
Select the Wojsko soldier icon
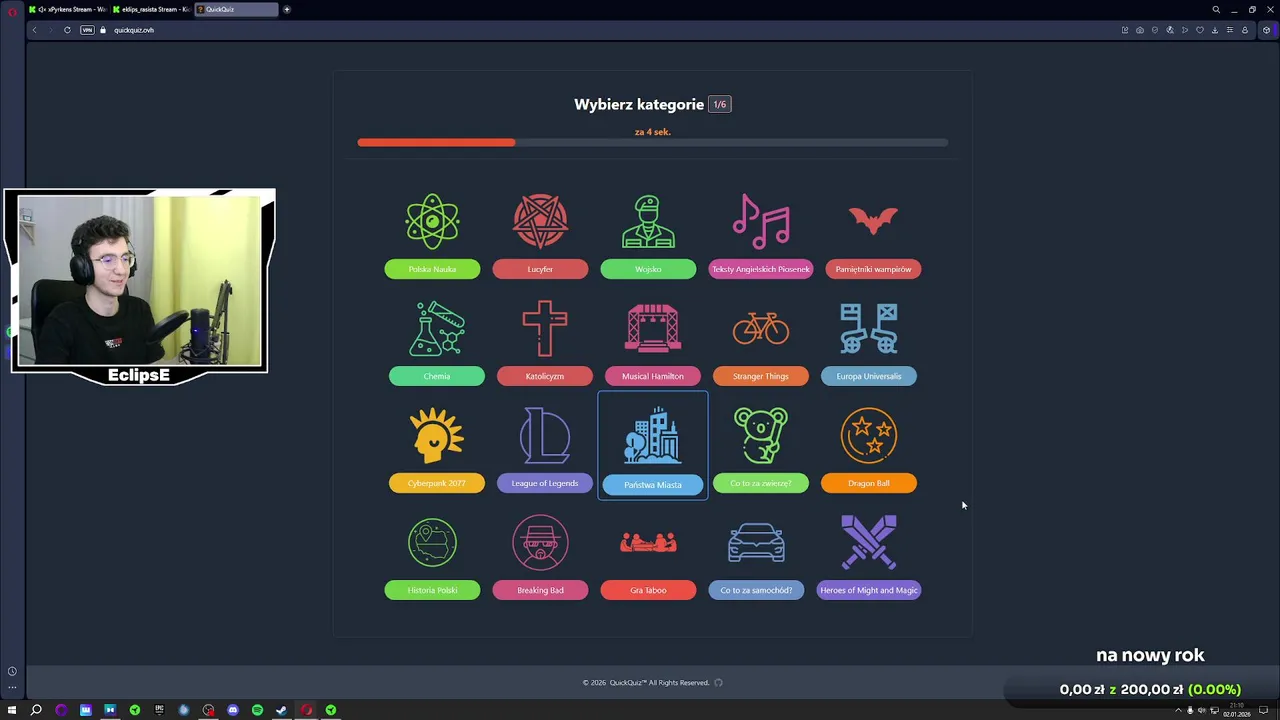coord(648,221)
